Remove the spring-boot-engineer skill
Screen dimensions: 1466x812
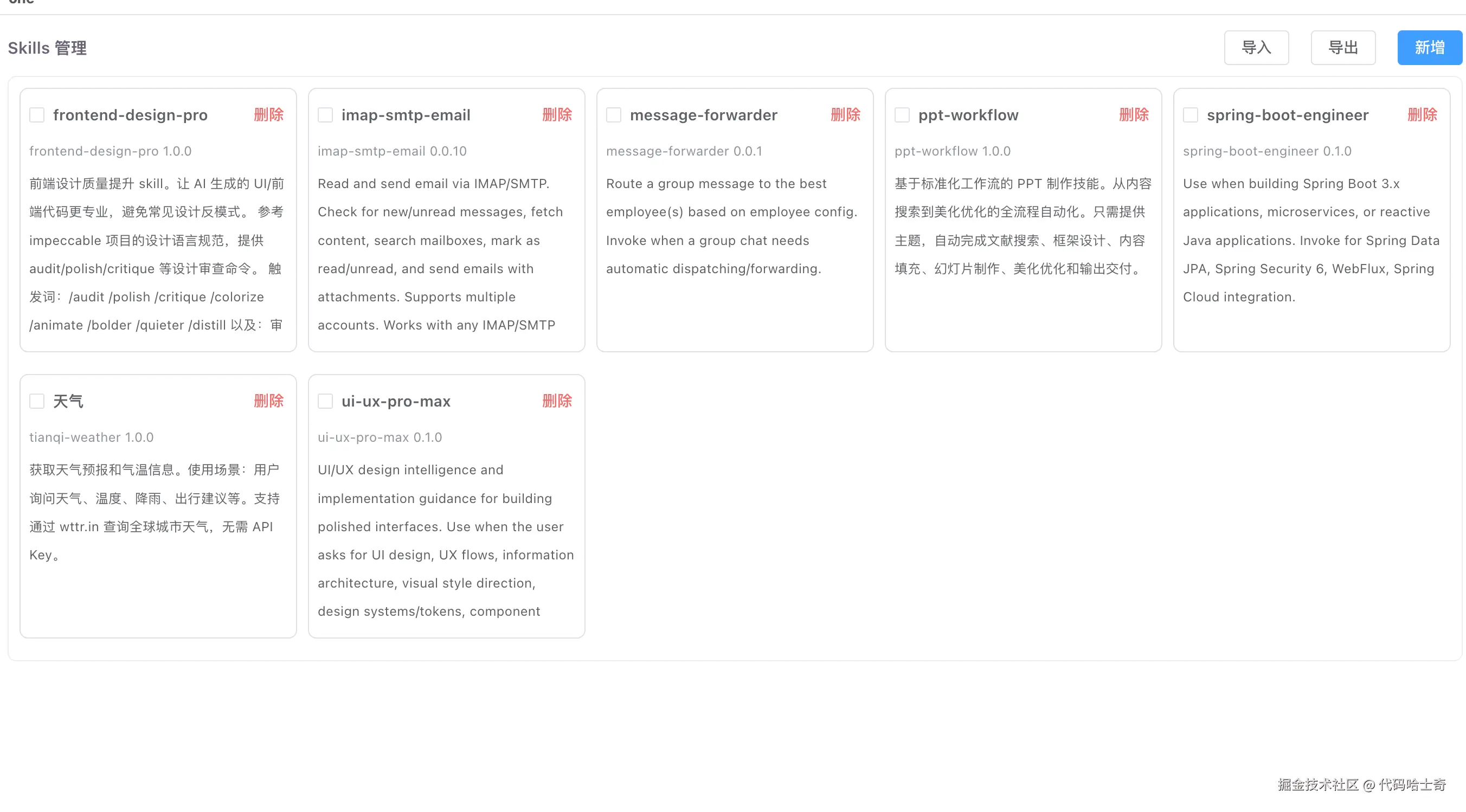(x=1422, y=115)
